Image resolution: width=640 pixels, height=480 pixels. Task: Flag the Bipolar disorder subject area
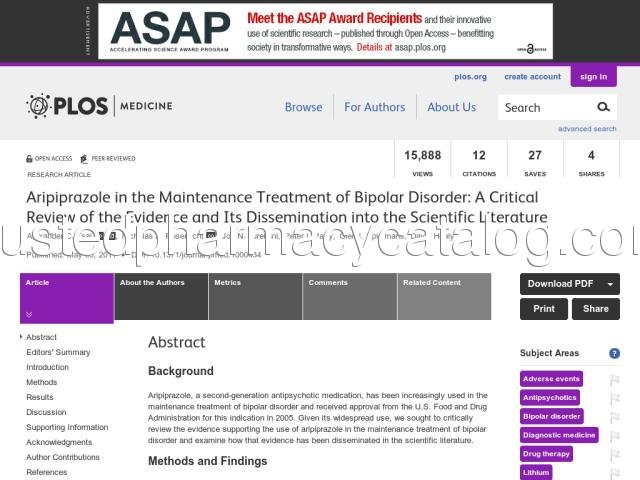pos(614,417)
